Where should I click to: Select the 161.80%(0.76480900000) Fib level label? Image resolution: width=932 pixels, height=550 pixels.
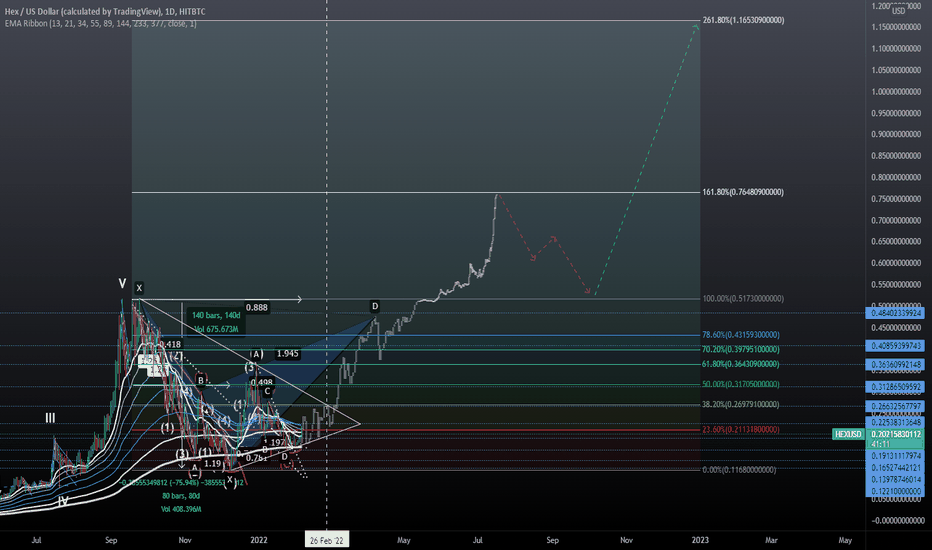tap(743, 192)
